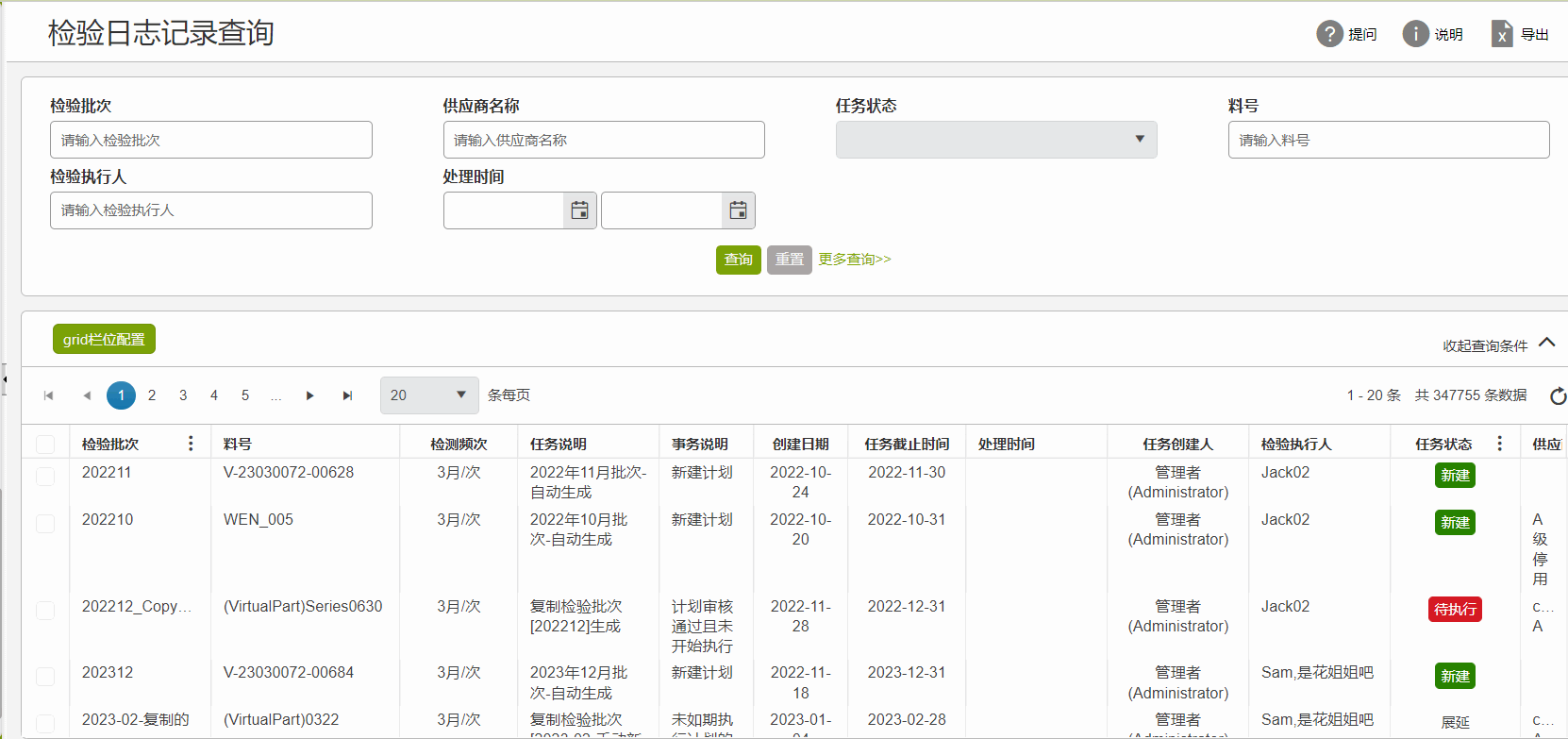Click the 重置 reset button

click(790, 260)
